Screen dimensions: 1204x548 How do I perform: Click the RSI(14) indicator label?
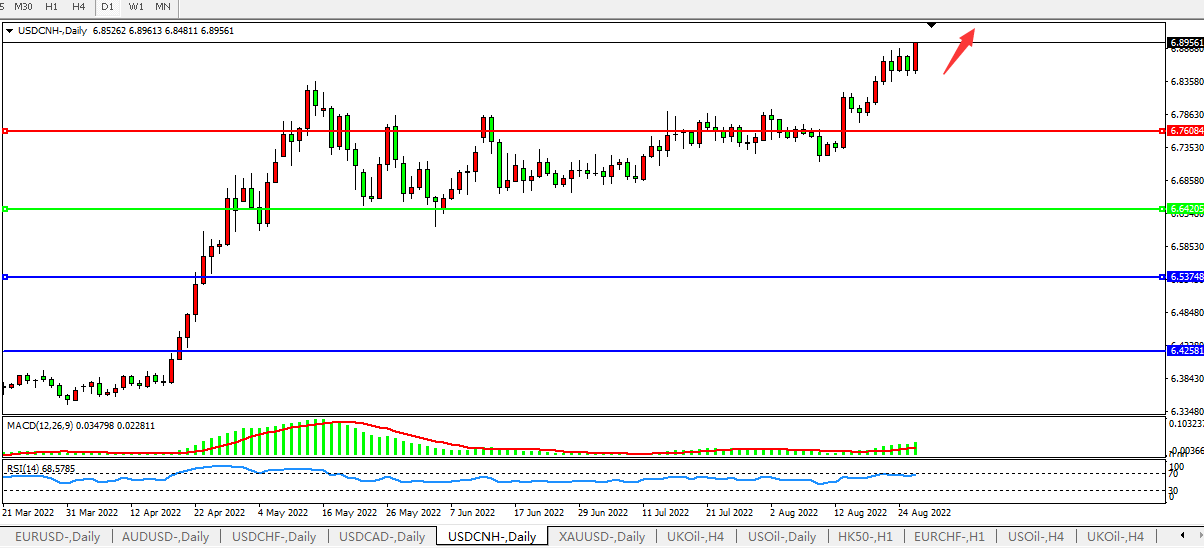26,468
